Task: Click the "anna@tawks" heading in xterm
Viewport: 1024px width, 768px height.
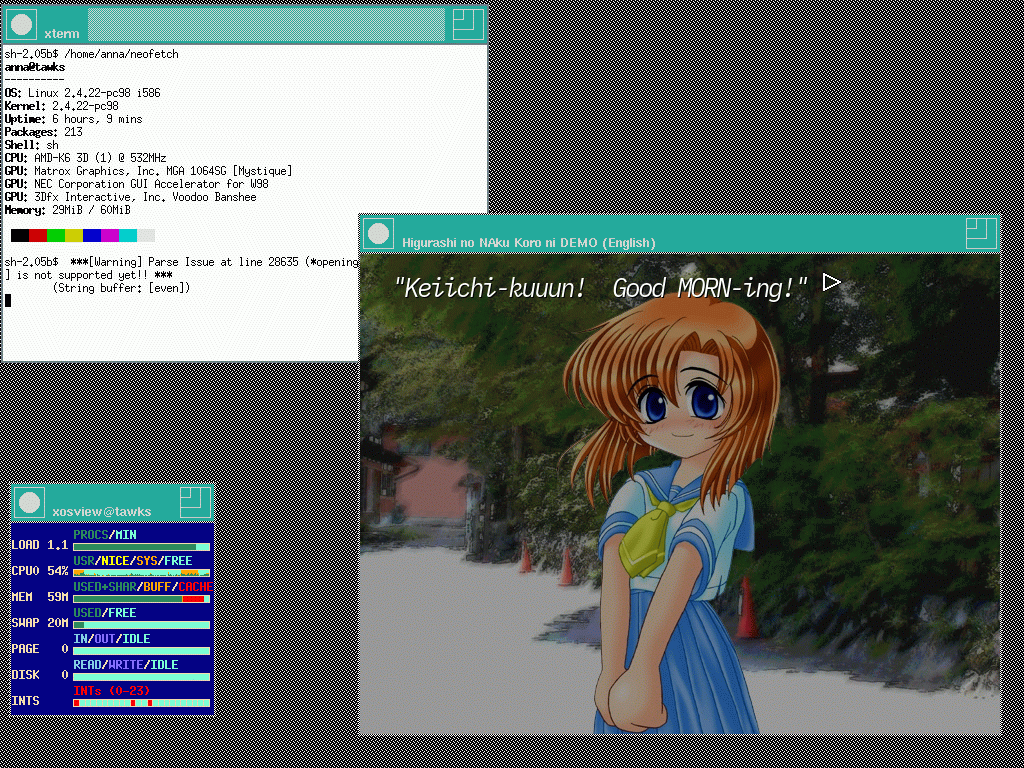Action: [x=35, y=67]
